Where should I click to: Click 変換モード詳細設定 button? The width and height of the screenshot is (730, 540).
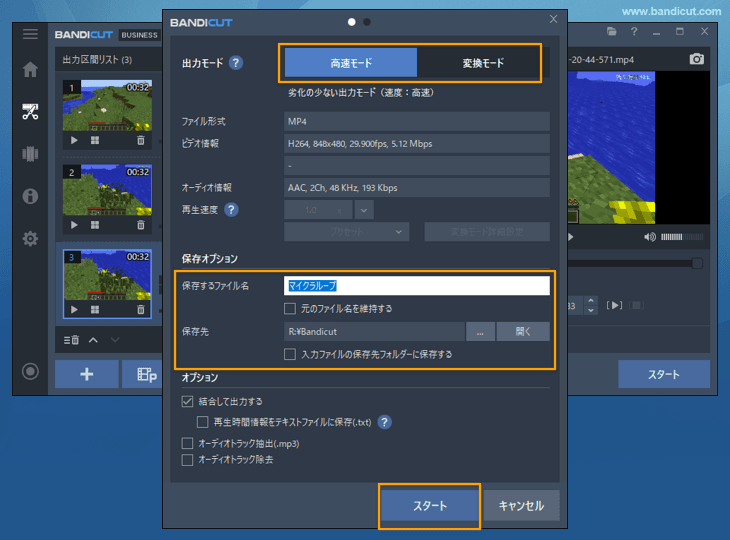[x=487, y=232]
